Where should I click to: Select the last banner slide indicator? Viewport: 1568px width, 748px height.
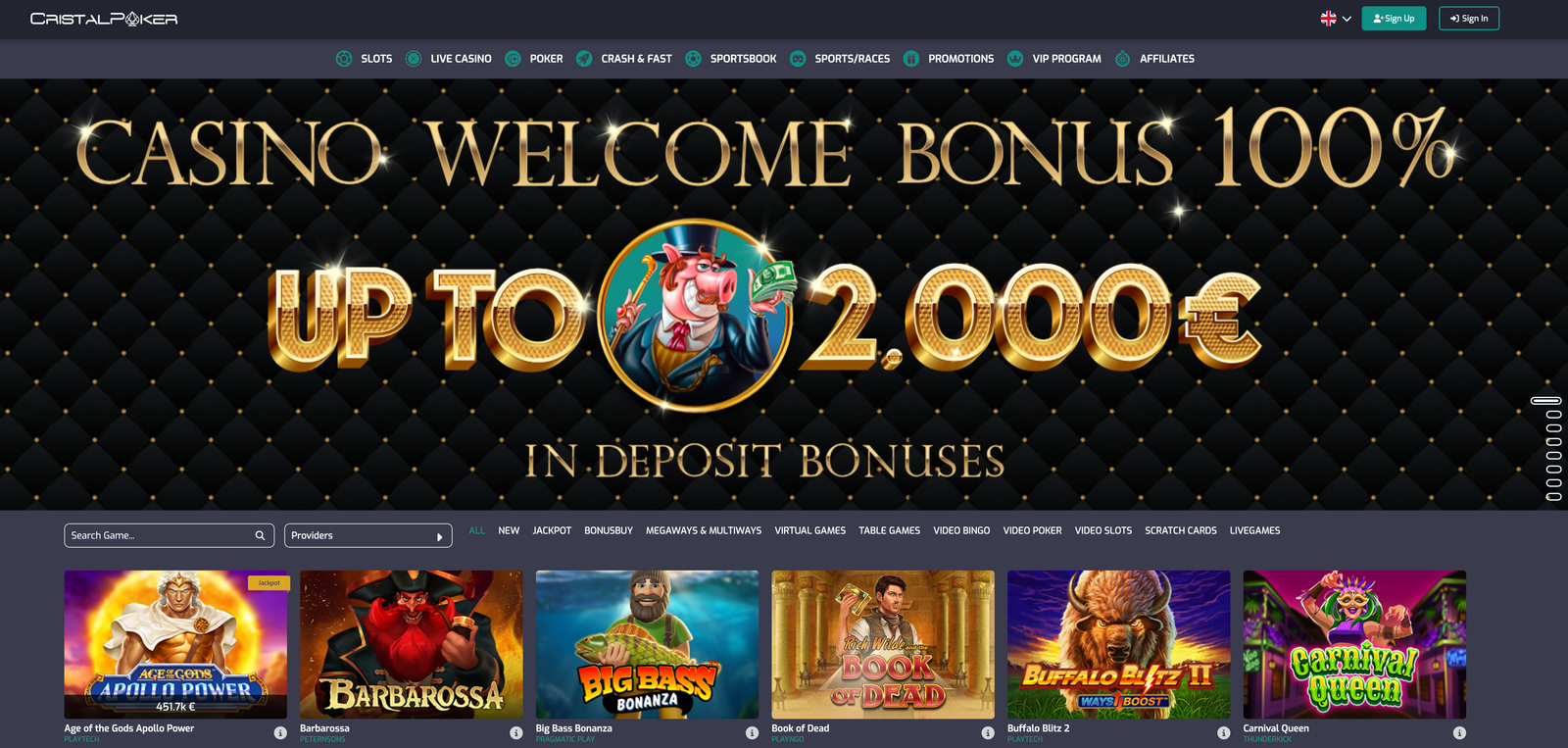1553,496
